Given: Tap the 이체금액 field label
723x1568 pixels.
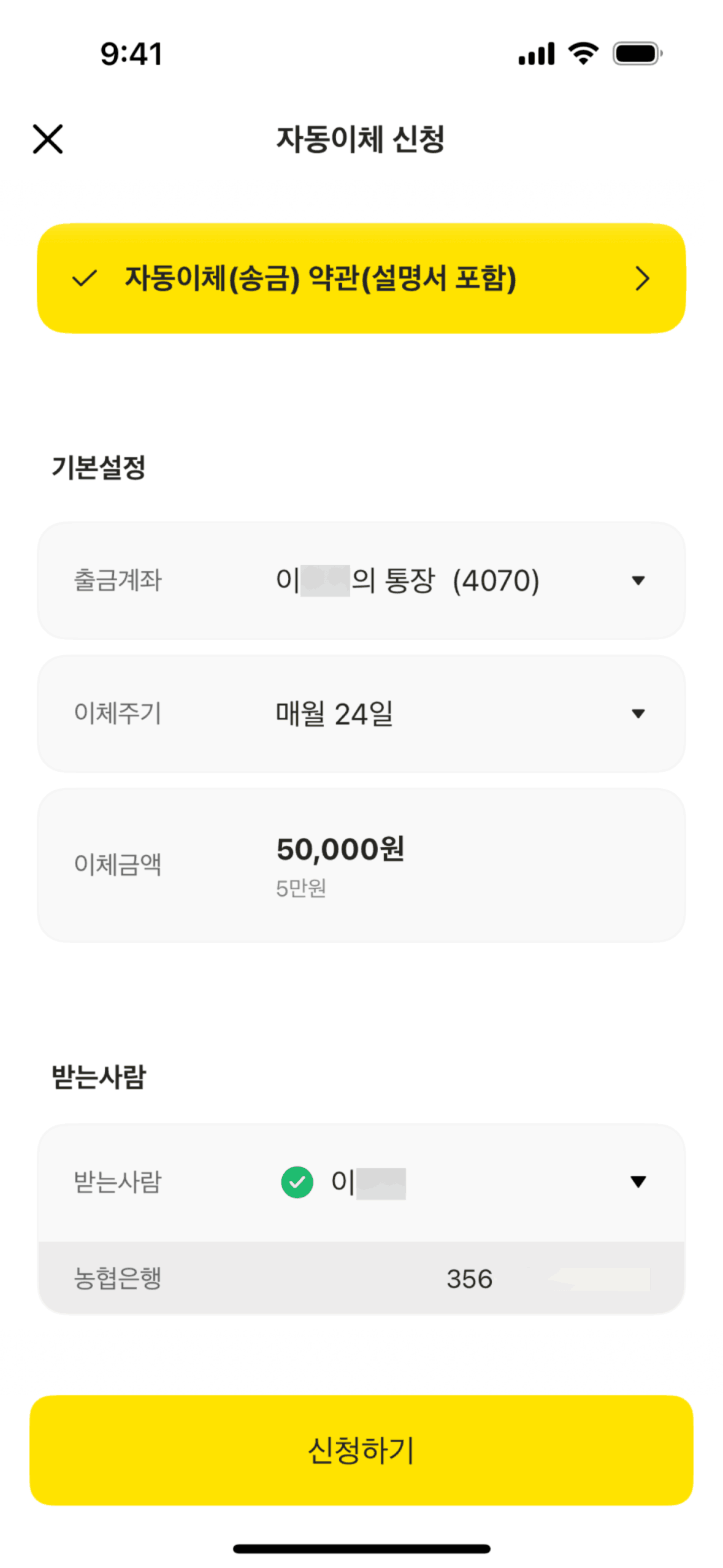Looking at the screenshot, I should [118, 864].
